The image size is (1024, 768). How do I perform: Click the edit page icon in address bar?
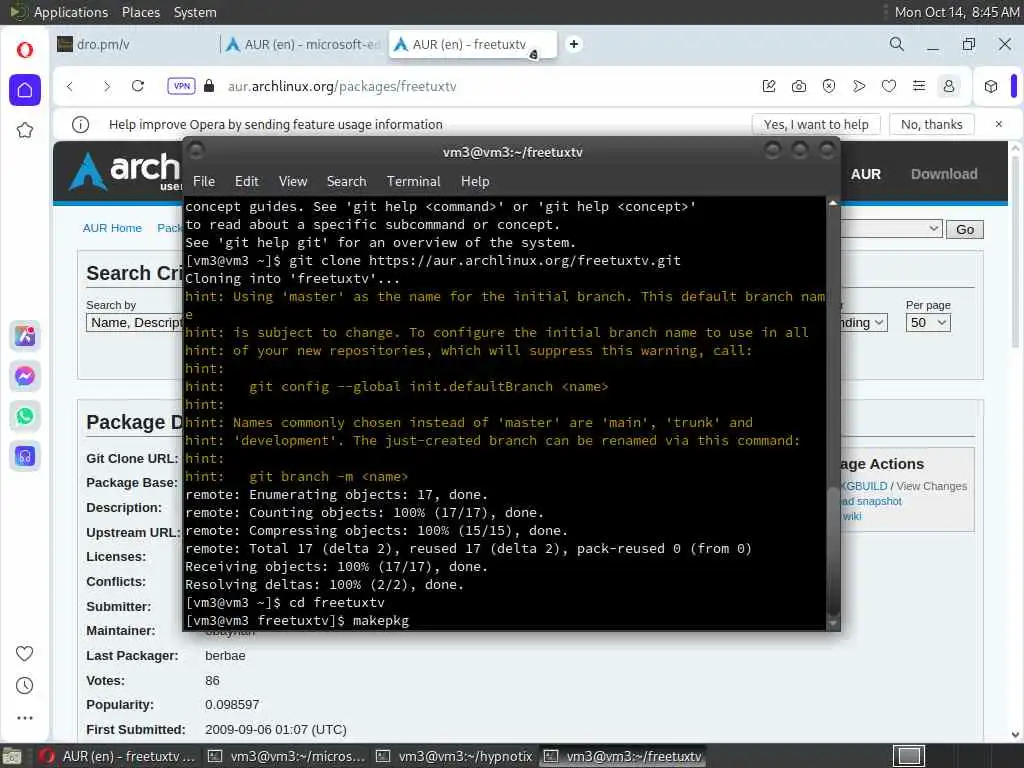[x=769, y=86]
